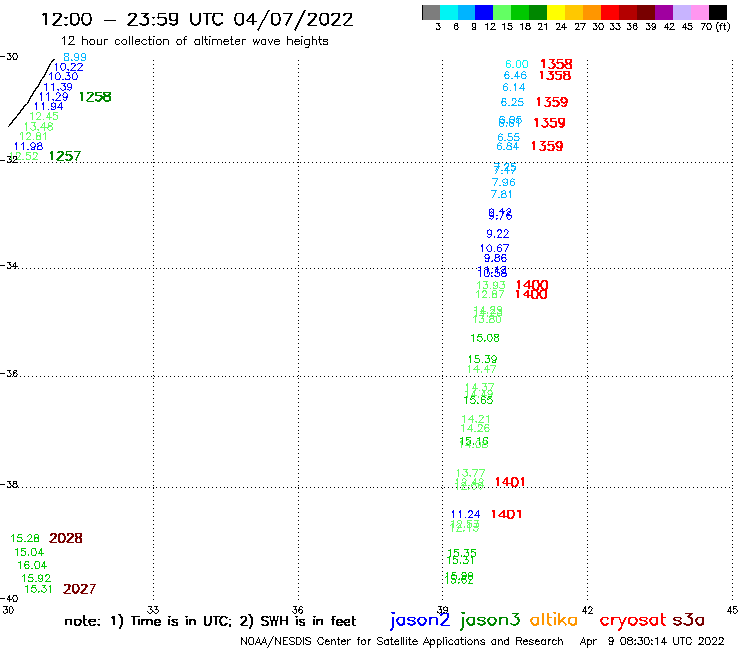Click the 11.39 wave height reading
The width and height of the screenshot is (740, 650).
coord(58,87)
